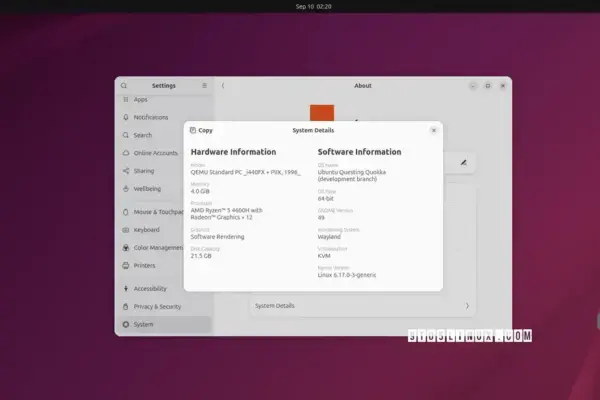Click the "Software Rendering" graphics value
Image resolution: width=600 pixels, height=400 pixels.
click(217, 237)
